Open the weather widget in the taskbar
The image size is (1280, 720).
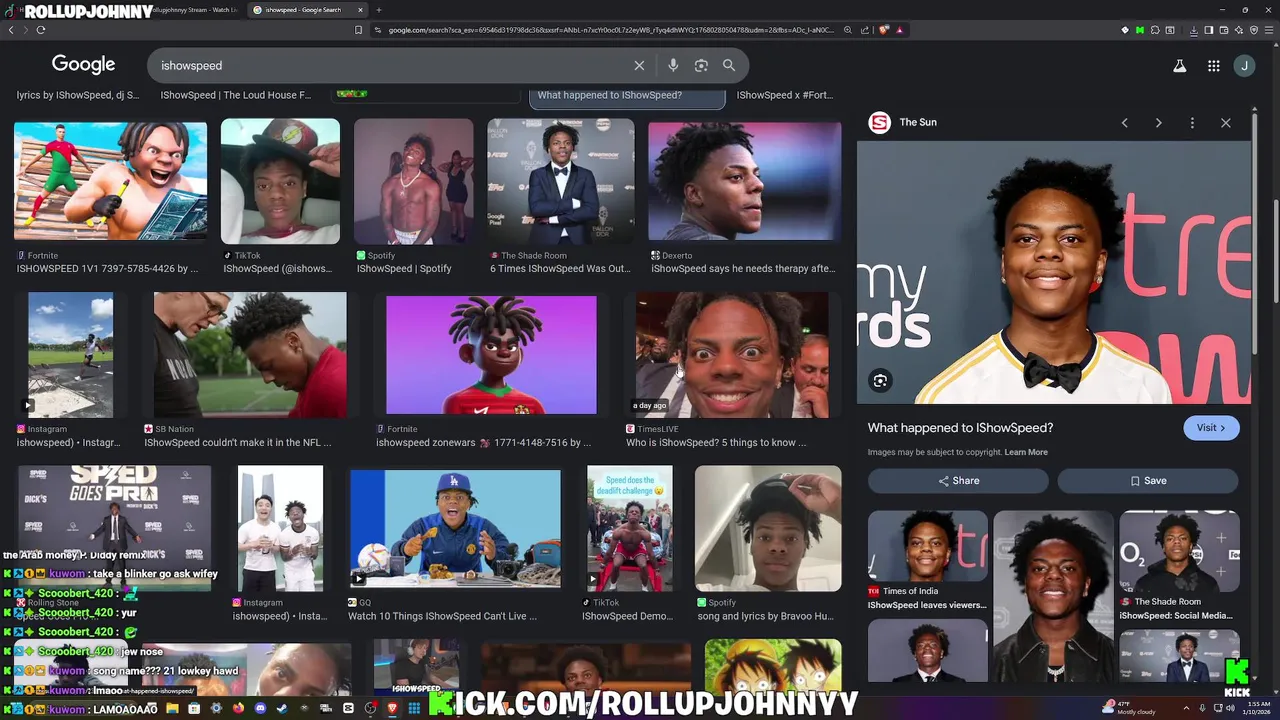1128,708
